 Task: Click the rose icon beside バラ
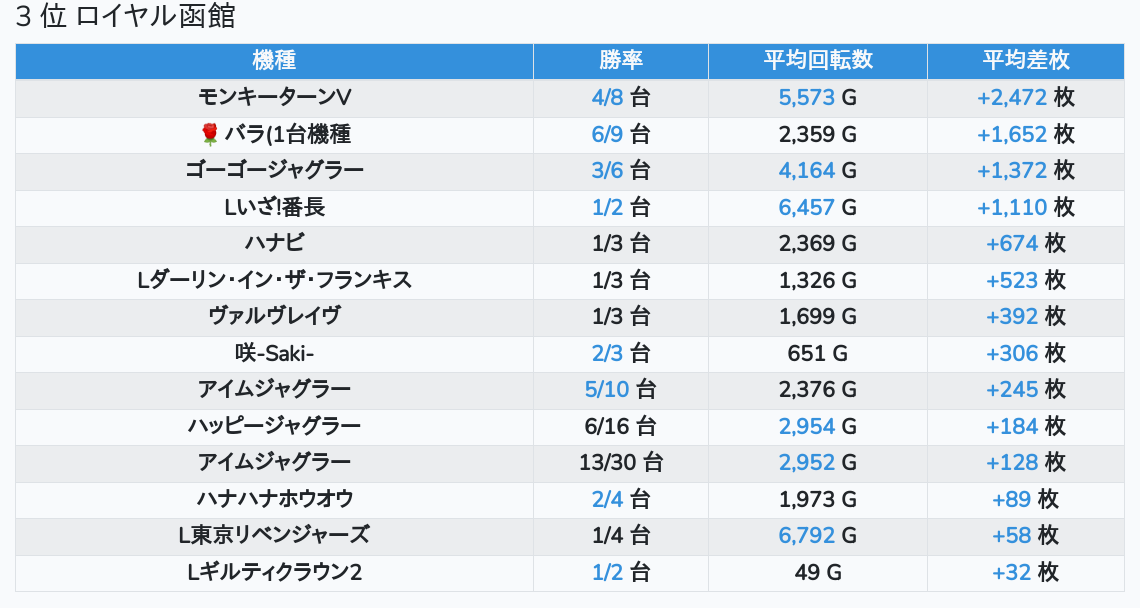[x=210, y=134]
